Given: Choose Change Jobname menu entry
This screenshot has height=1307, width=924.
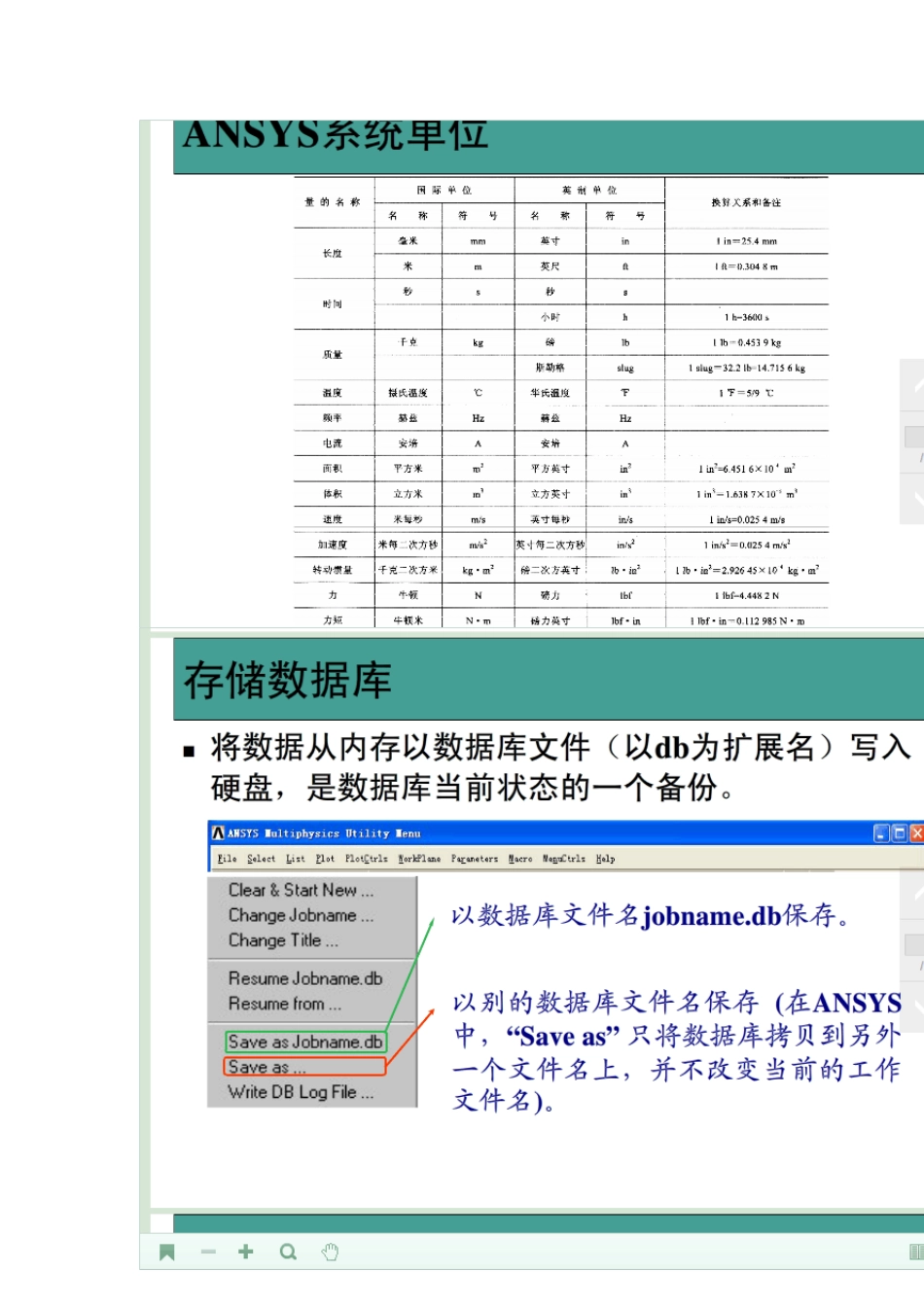Looking at the screenshot, I should tap(301, 915).
